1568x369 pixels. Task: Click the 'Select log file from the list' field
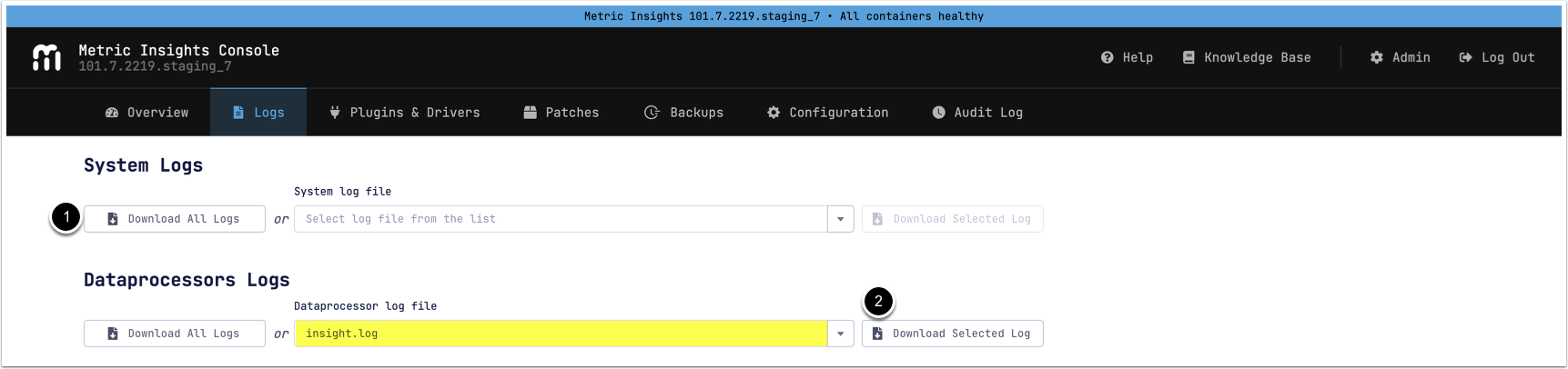[560, 219]
